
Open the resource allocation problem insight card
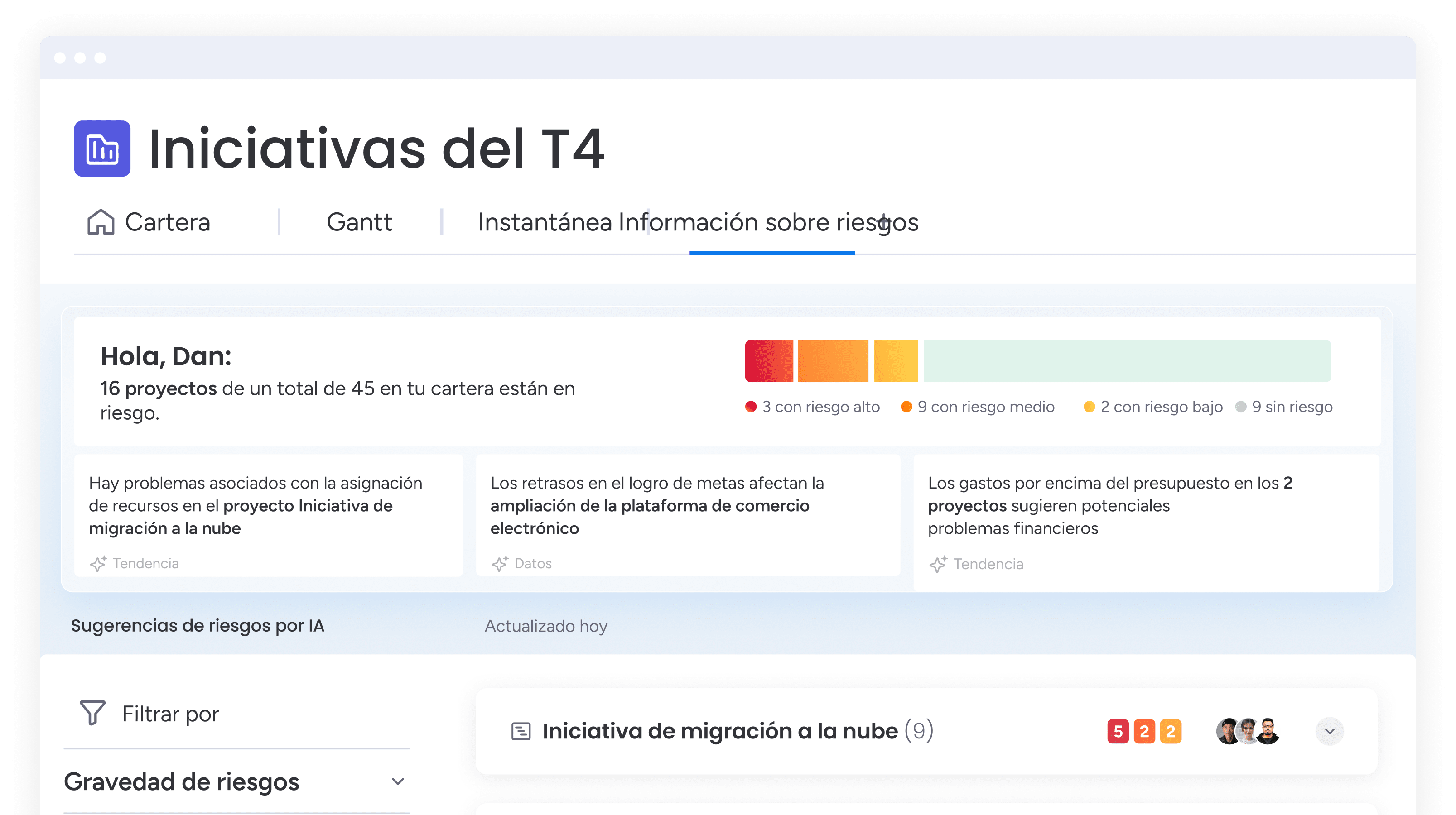[269, 516]
